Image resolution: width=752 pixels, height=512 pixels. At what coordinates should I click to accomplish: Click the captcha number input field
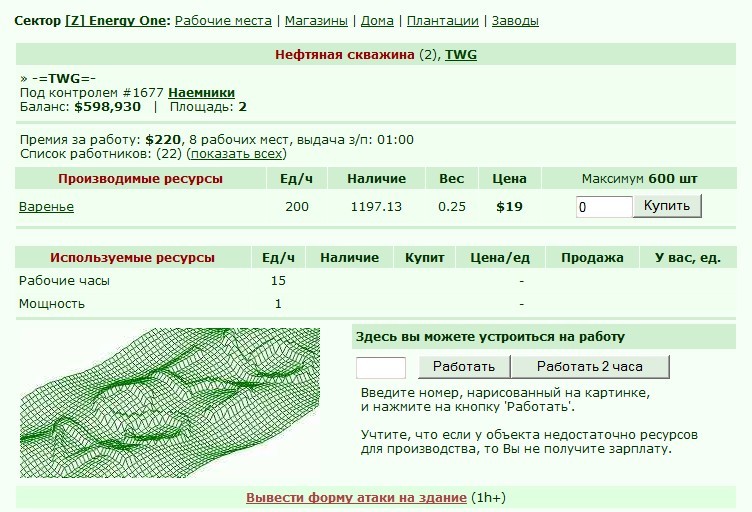tap(381, 367)
